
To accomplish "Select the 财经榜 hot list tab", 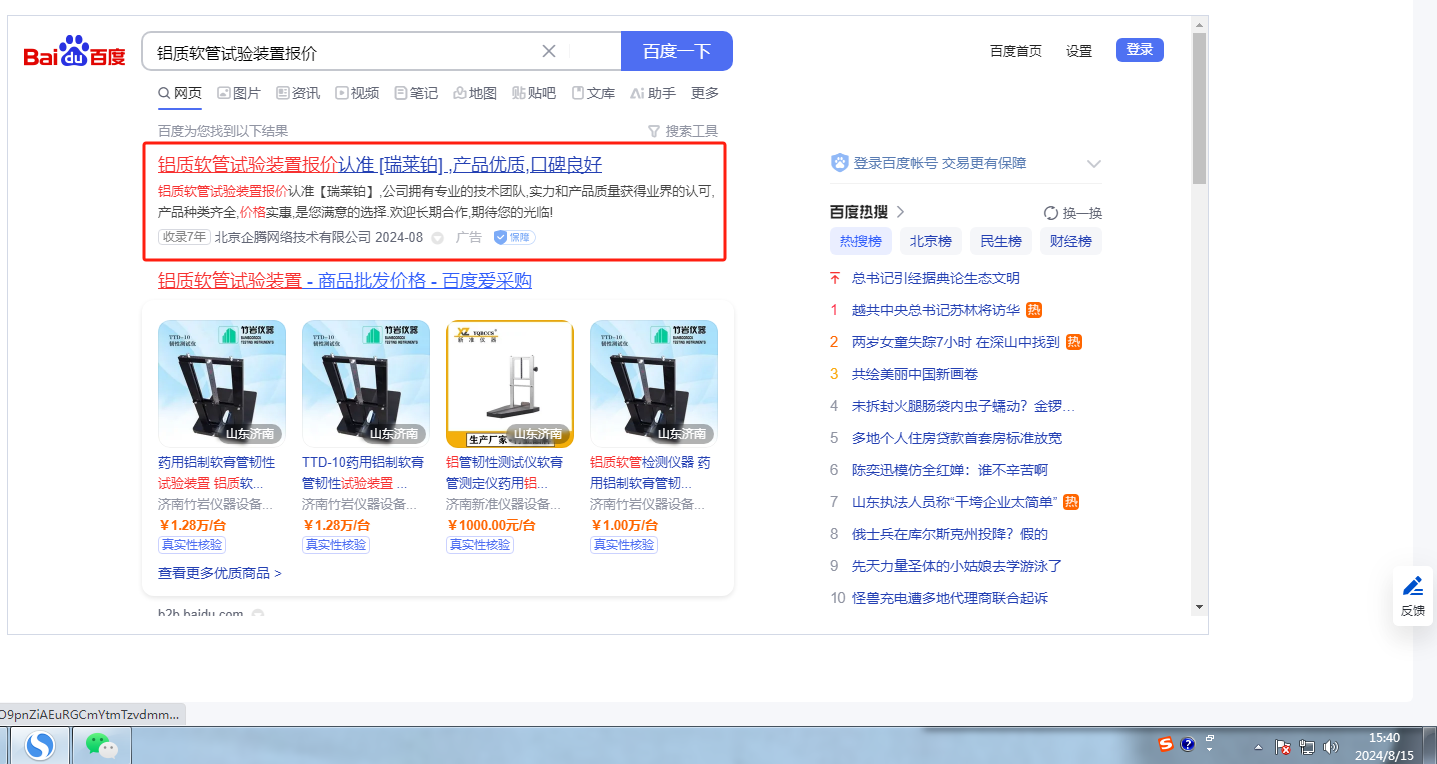I will tap(1070, 241).
